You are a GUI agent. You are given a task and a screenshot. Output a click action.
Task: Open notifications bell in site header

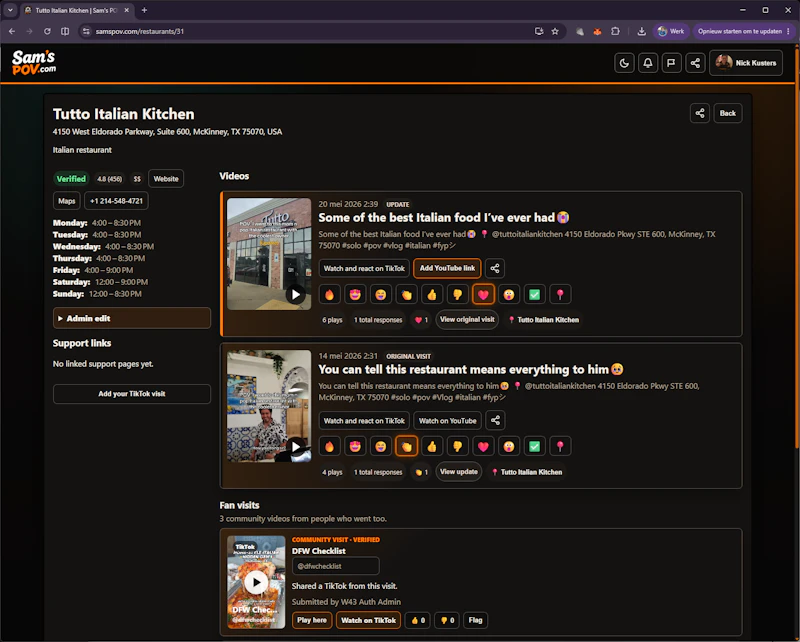648,63
